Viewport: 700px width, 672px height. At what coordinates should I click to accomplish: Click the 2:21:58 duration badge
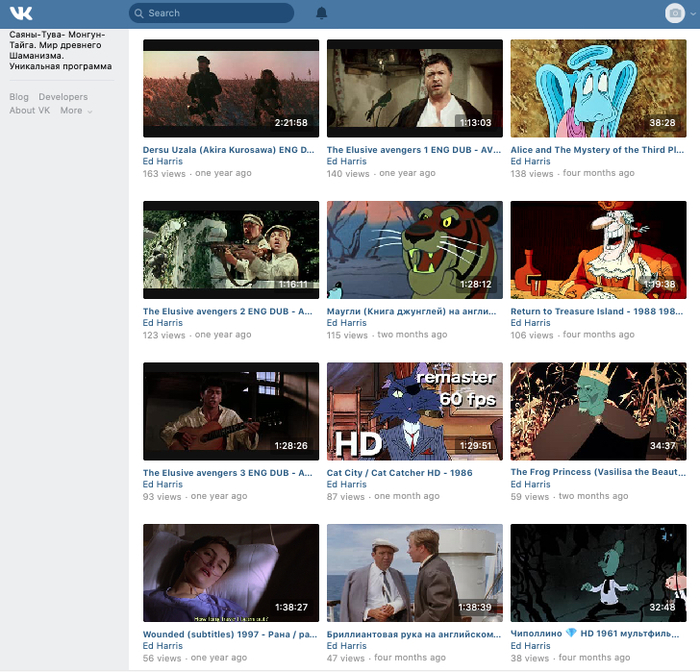291,122
